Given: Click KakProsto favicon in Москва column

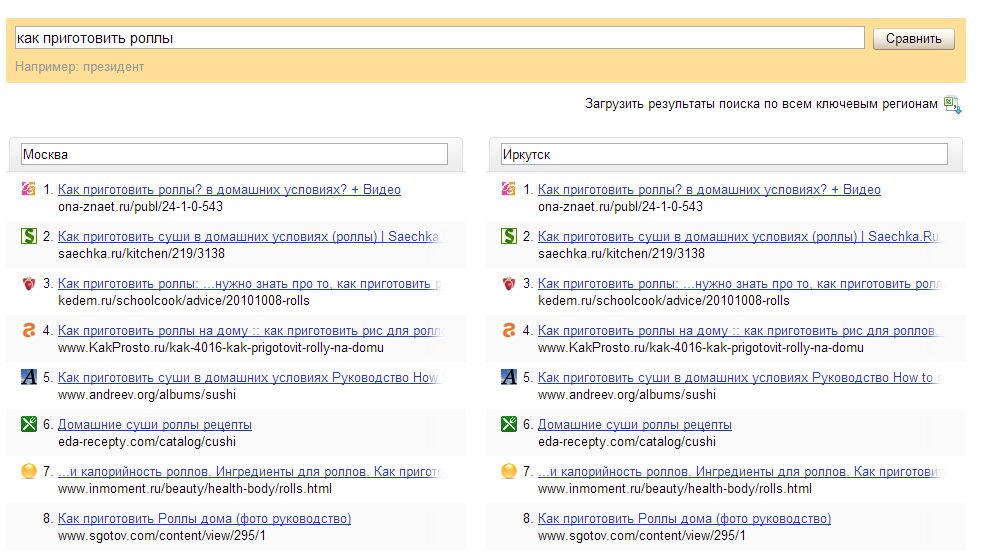Looking at the screenshot, I should coord(29,330).
